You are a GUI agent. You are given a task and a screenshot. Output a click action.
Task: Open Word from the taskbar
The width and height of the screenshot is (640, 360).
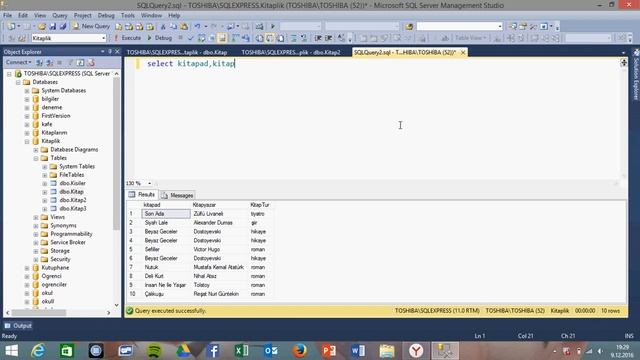click(358, 351)
